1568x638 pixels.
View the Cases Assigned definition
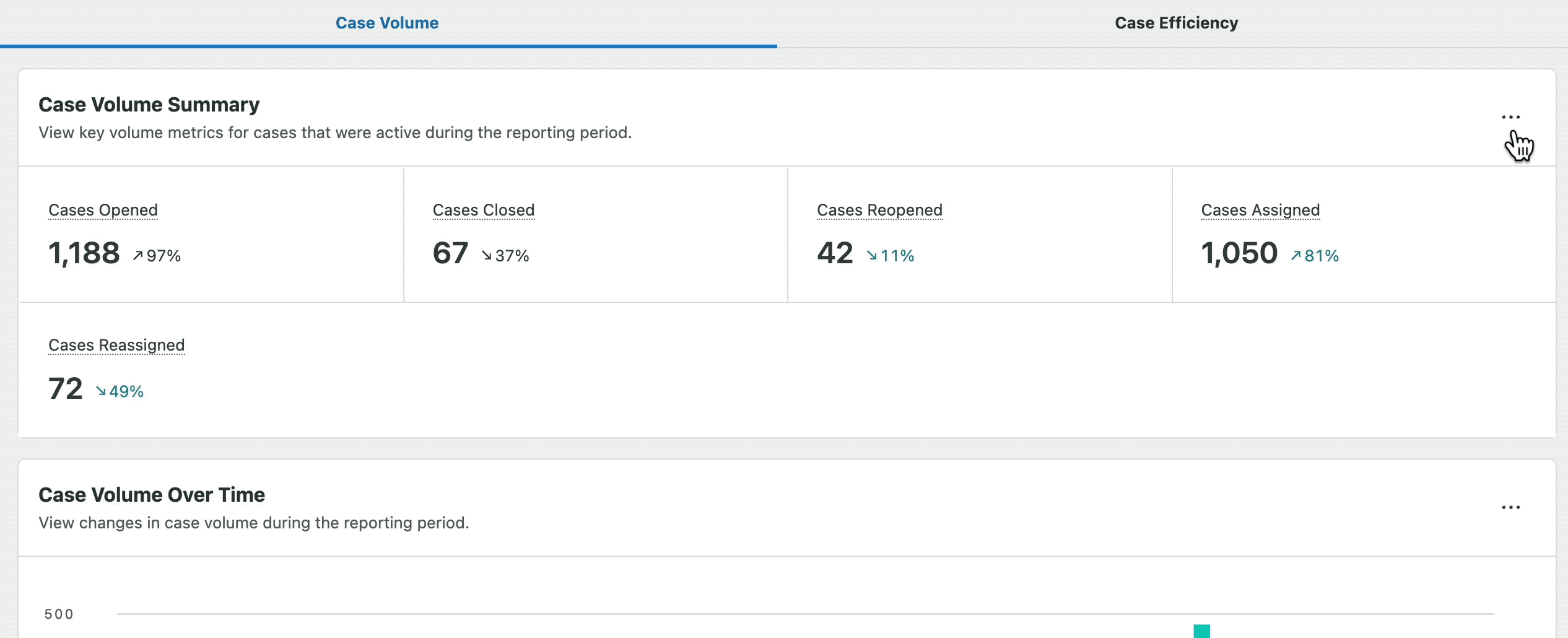click(x=1260, y=209)
